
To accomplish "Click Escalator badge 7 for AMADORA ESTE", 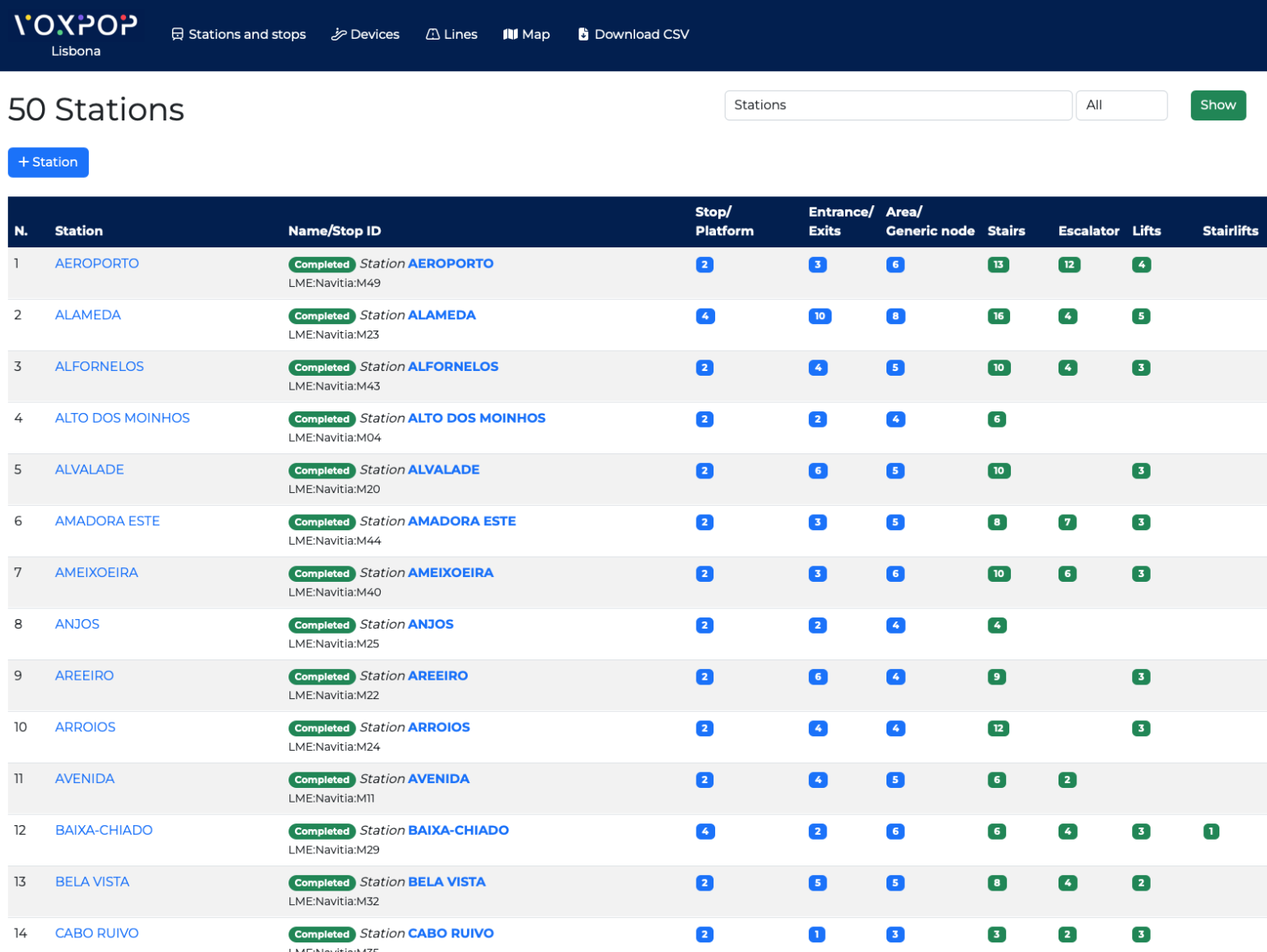I will point(1067,523).
